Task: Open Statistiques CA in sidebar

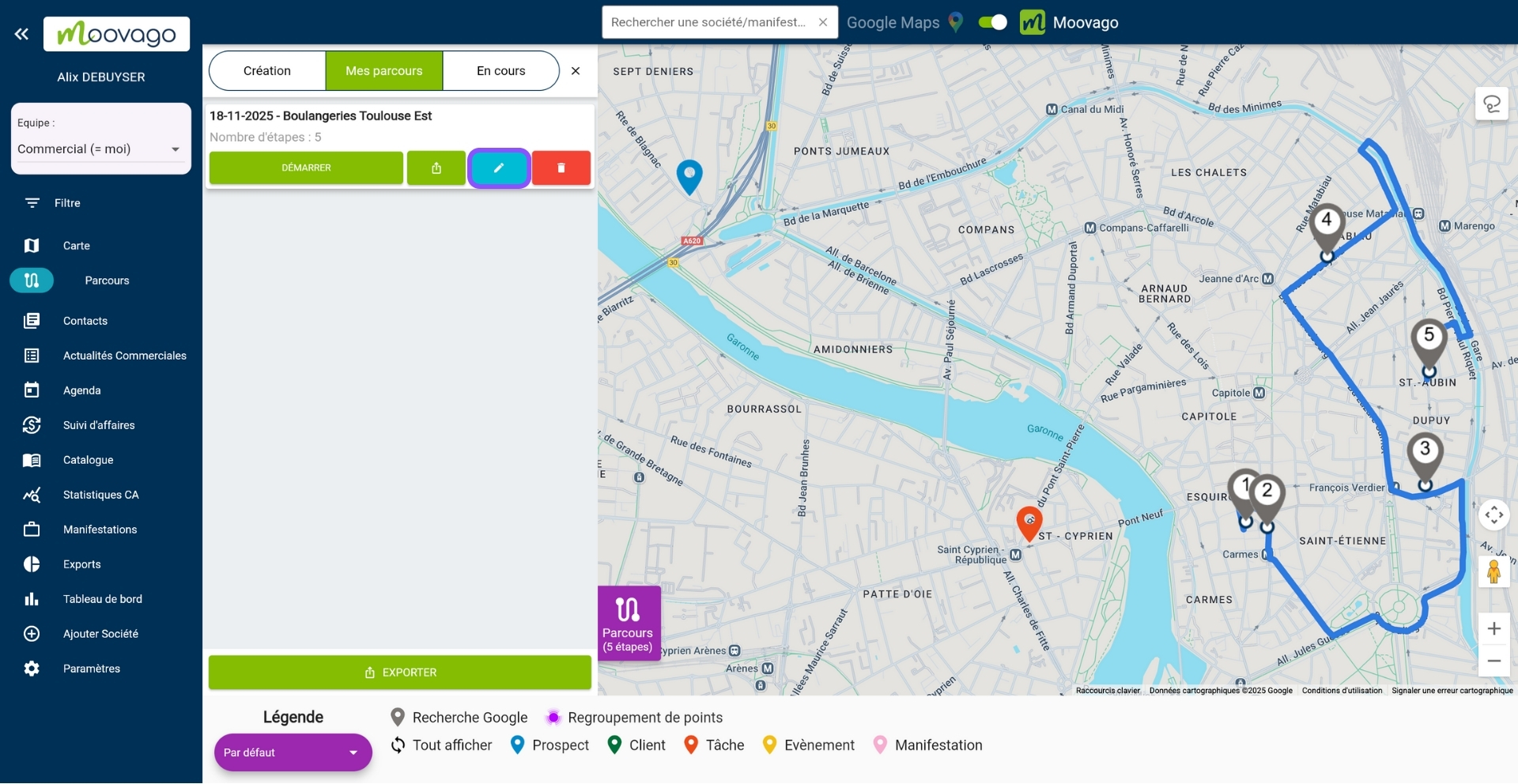Action: point(100,495)
